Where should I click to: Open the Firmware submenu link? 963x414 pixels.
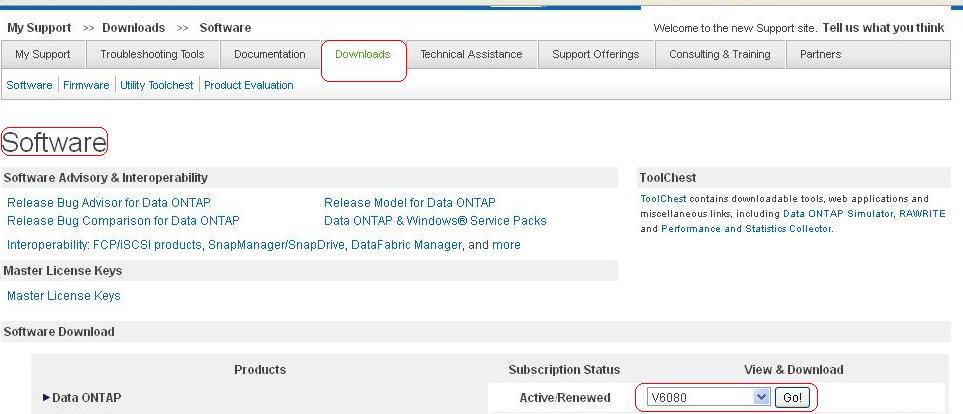click(x=86, y=85)
